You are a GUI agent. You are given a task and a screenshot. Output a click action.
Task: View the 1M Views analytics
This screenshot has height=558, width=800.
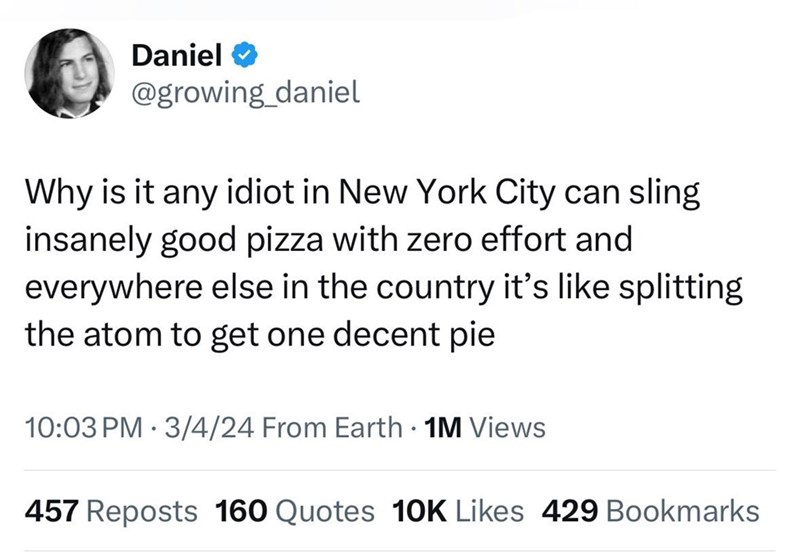pyautogui.click(x=485, y=428)
